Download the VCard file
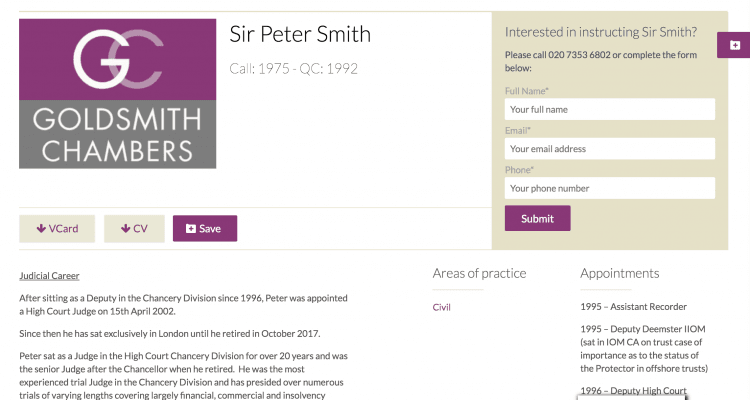The width and height of the screenshot is (750, 400). pos(57,229)
